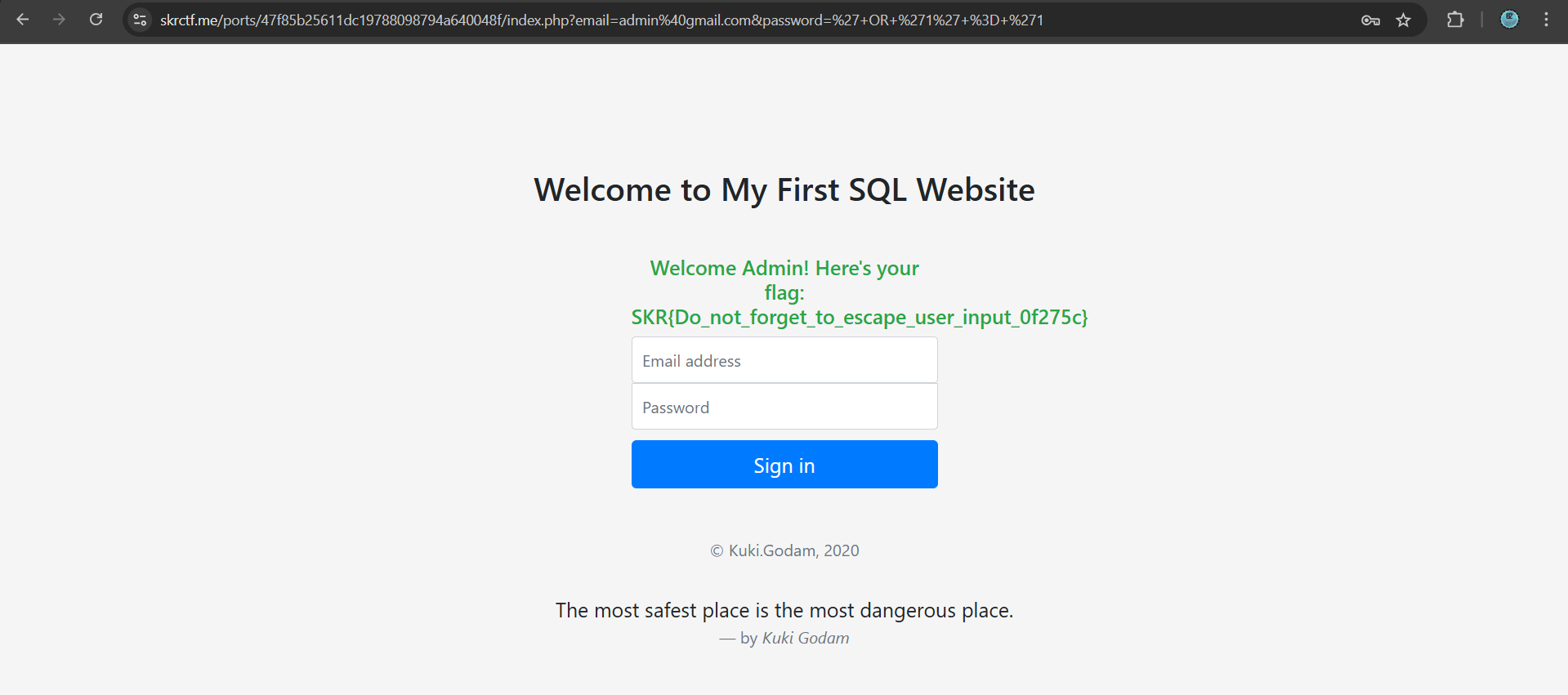
Task: Open the browser profile avatar
Action: tap(1509, 20)
